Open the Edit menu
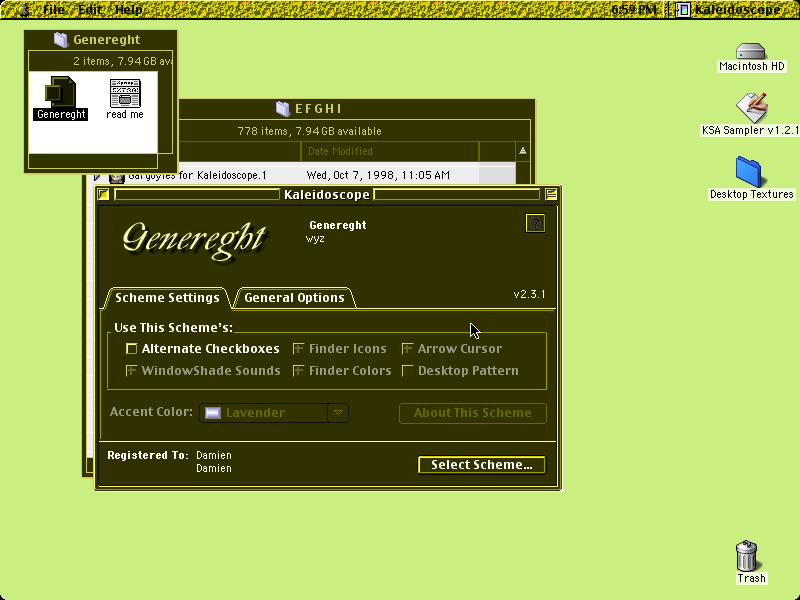Image resolution: width=800 pixels, height=600 pixels. point(90,9)
